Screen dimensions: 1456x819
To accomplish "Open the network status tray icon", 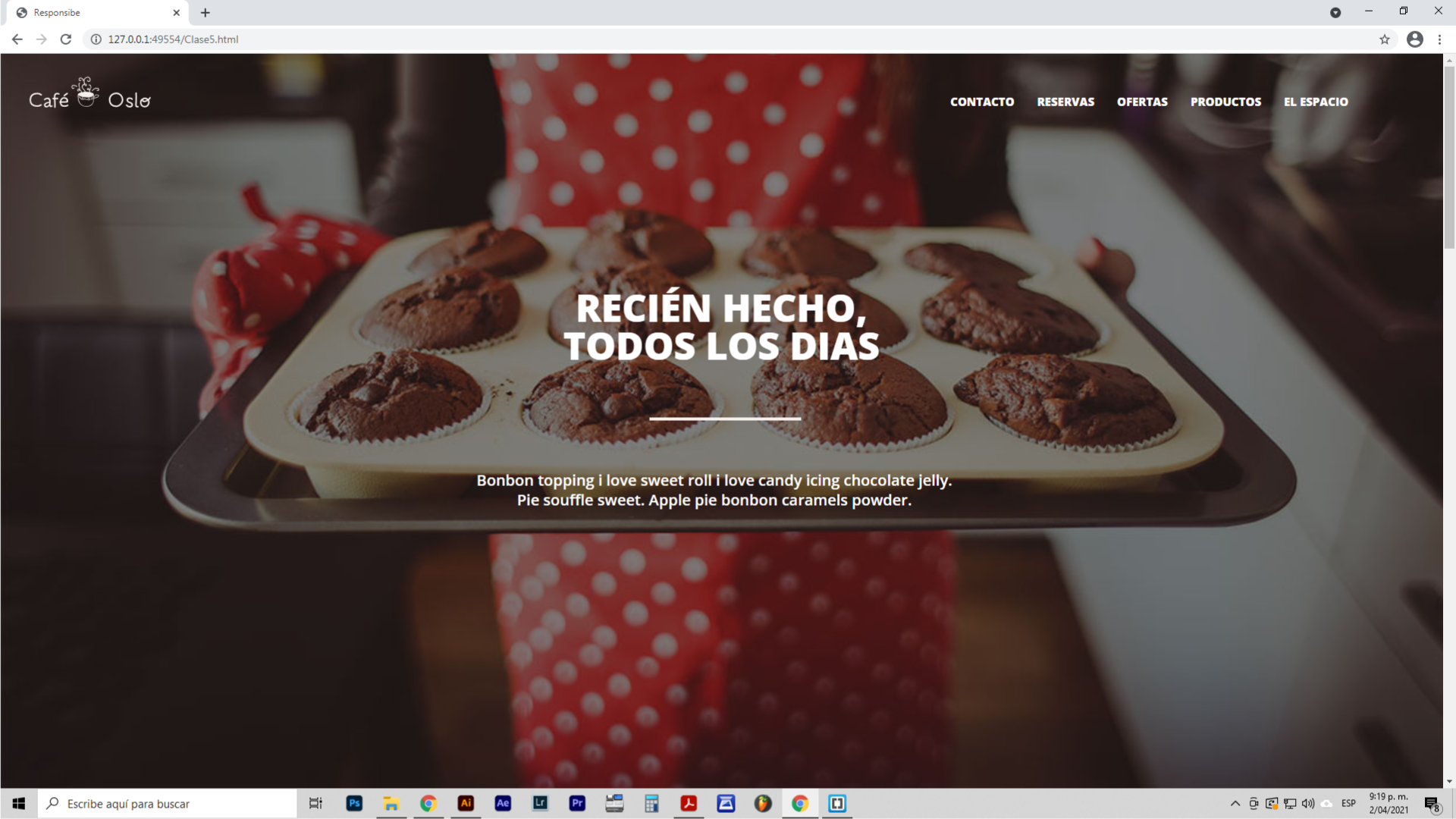I will 1290,803.
